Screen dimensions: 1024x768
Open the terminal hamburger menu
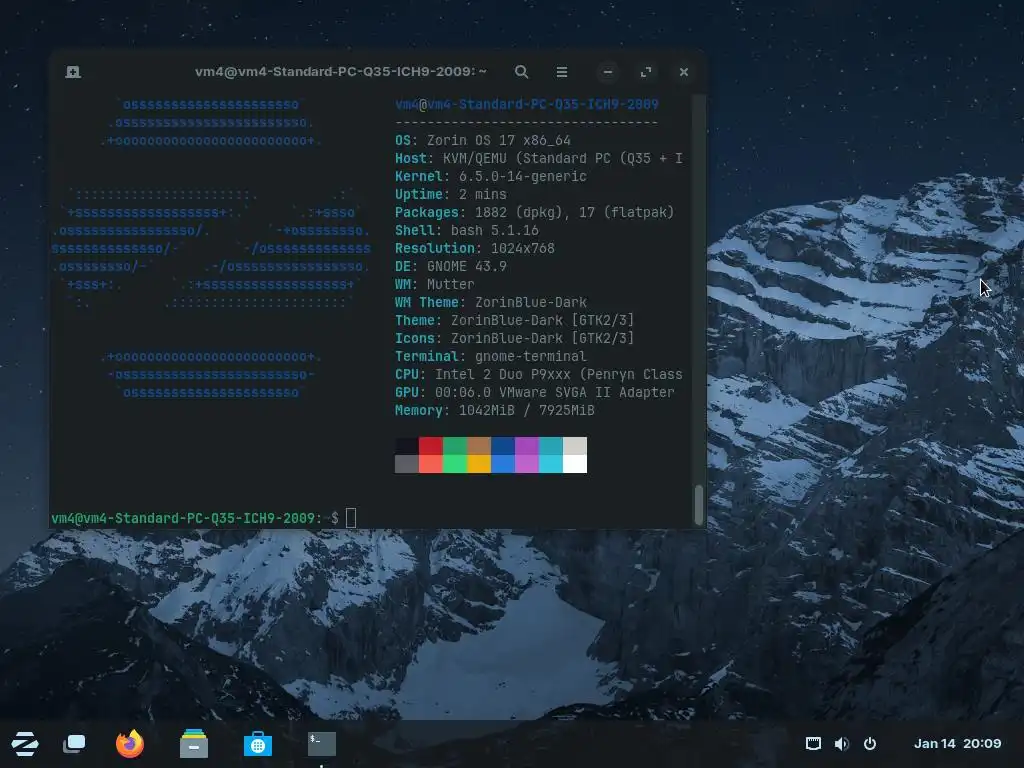coord(562,72)
